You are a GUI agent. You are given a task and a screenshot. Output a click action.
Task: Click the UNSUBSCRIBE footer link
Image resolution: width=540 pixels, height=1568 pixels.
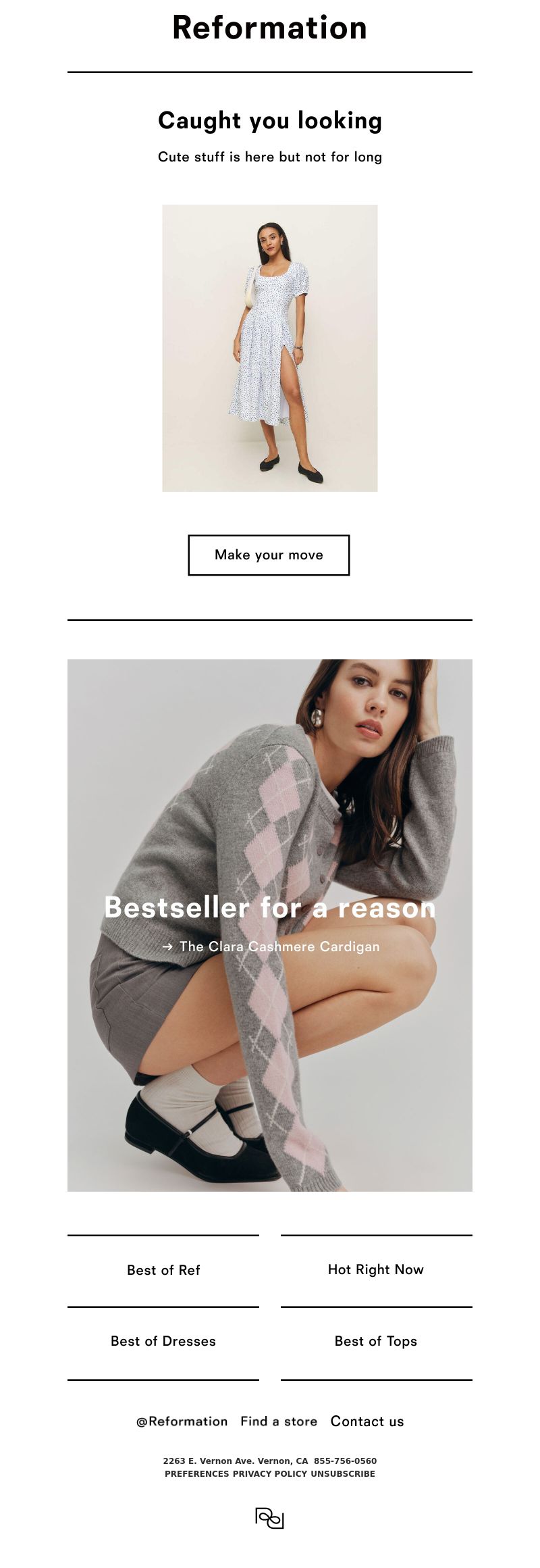[343, 1474]
